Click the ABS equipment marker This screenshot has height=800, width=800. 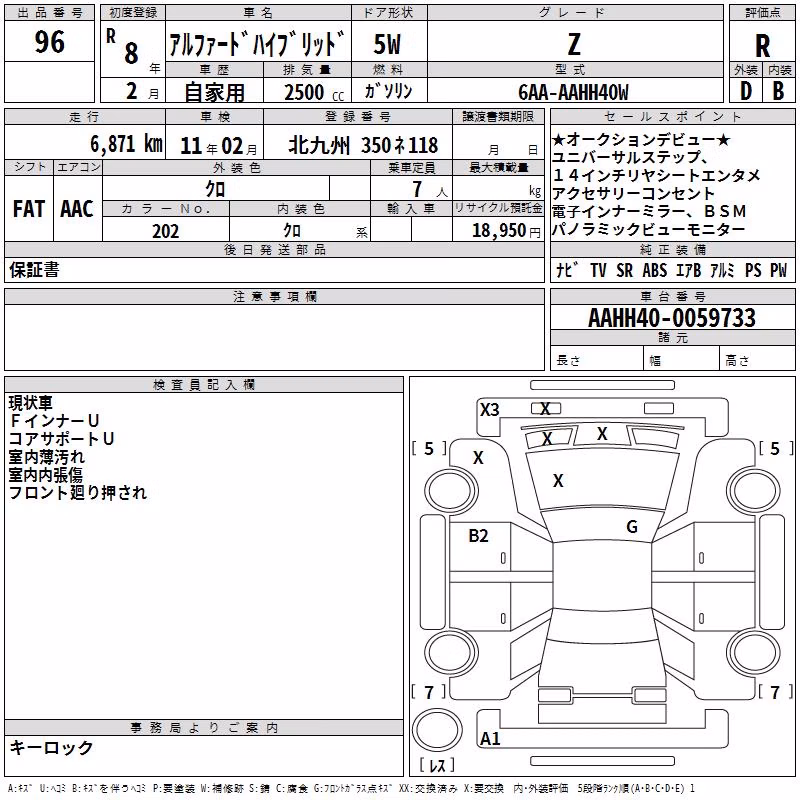tap(655, 270)
